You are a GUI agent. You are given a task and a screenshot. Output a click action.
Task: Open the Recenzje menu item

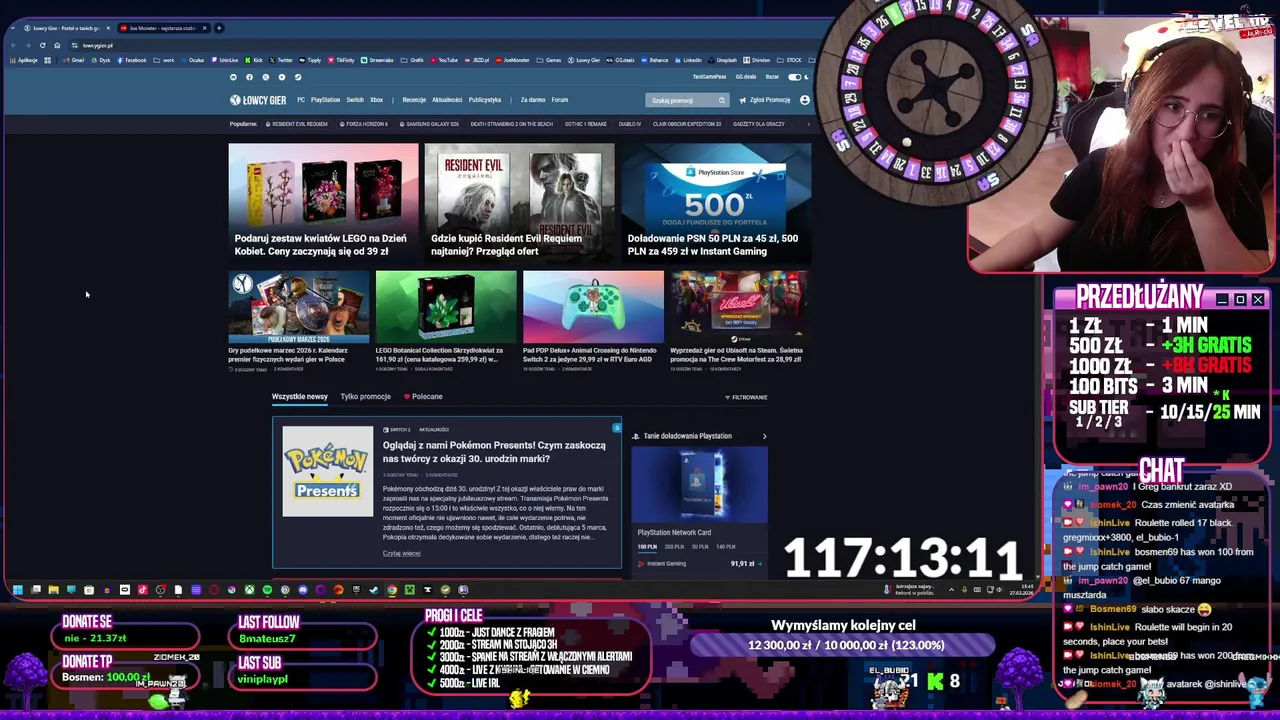(x=414, y=100)
